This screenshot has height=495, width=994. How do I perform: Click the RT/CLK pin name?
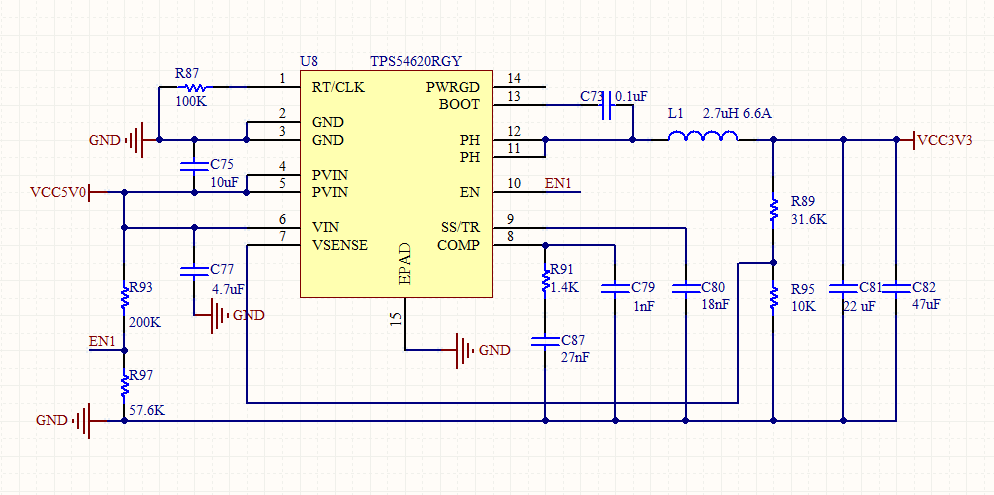pos(339,87)
